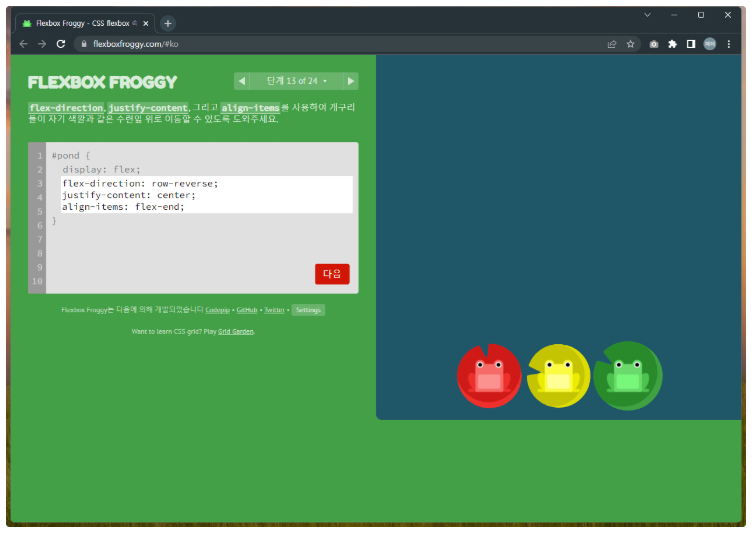Screen dimensions: 755x534
Task: Open the tab search chevron
Action: point(647,15)
